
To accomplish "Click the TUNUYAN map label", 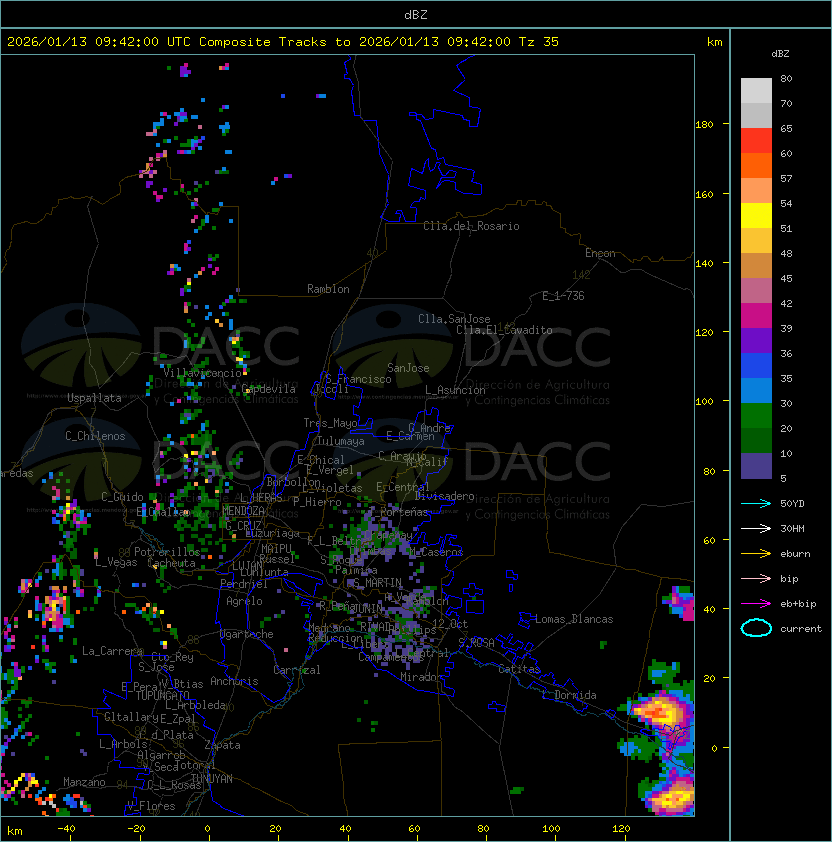I will [x=212, y=779].
